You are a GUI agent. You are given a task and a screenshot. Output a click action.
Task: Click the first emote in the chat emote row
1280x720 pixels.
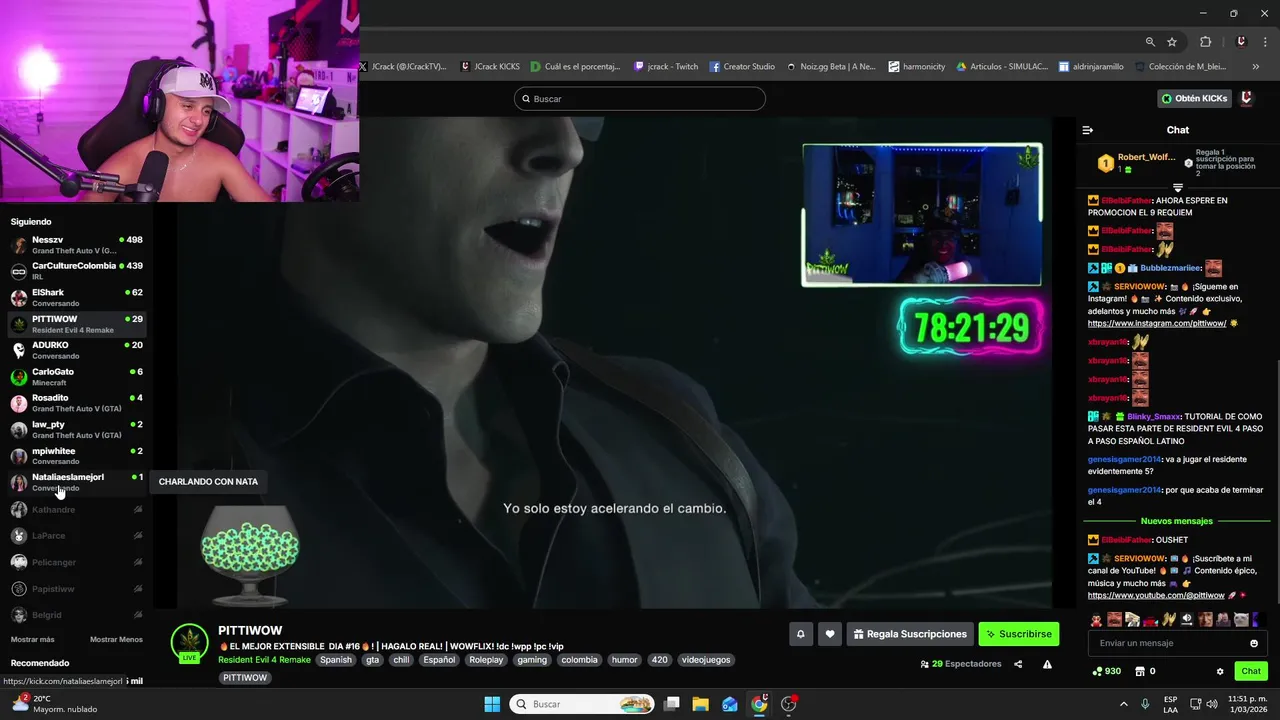point(1096,620)
